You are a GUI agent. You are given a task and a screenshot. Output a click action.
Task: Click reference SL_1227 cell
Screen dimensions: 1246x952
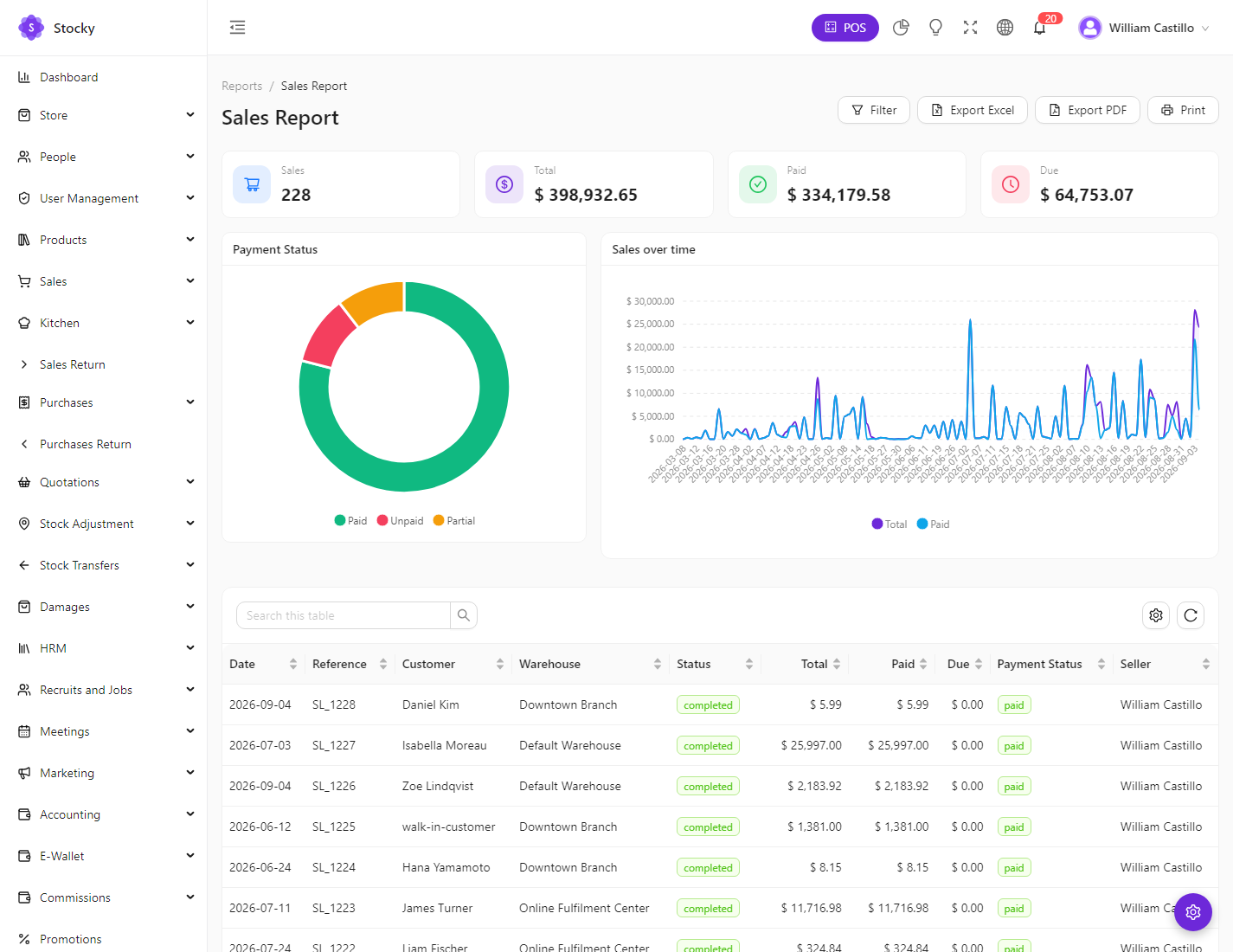[x=334, y=745]
